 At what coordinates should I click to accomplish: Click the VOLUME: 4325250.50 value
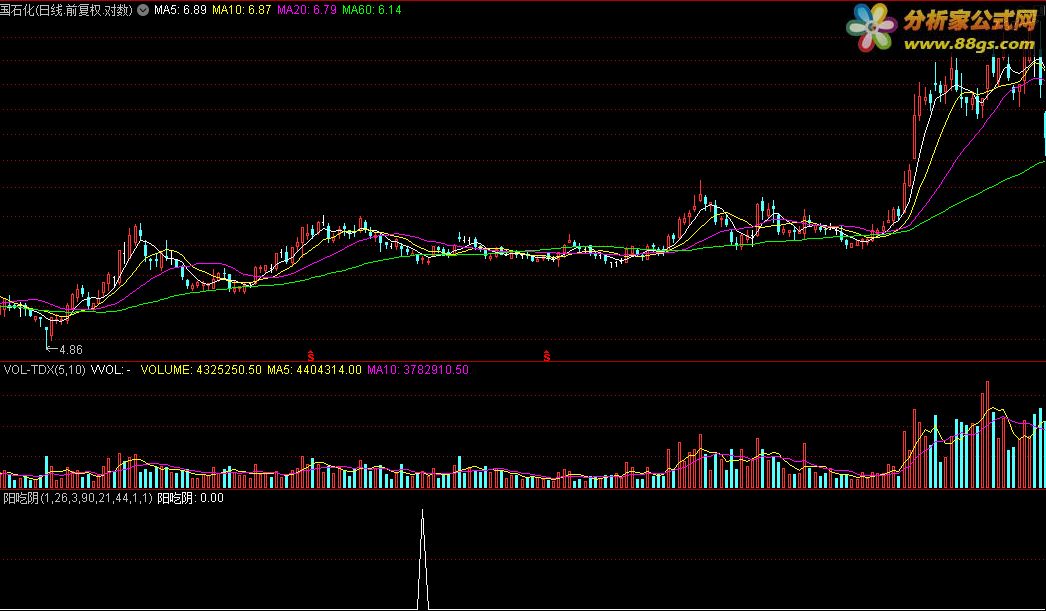pos(201,370)
